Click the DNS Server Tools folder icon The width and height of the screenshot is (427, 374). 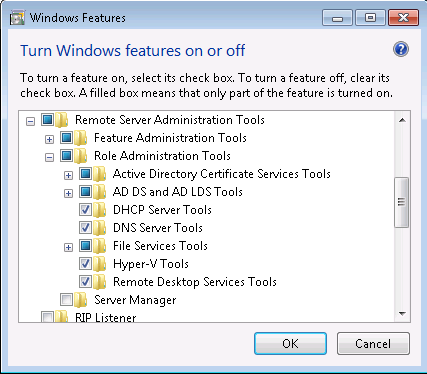[99, 228]
